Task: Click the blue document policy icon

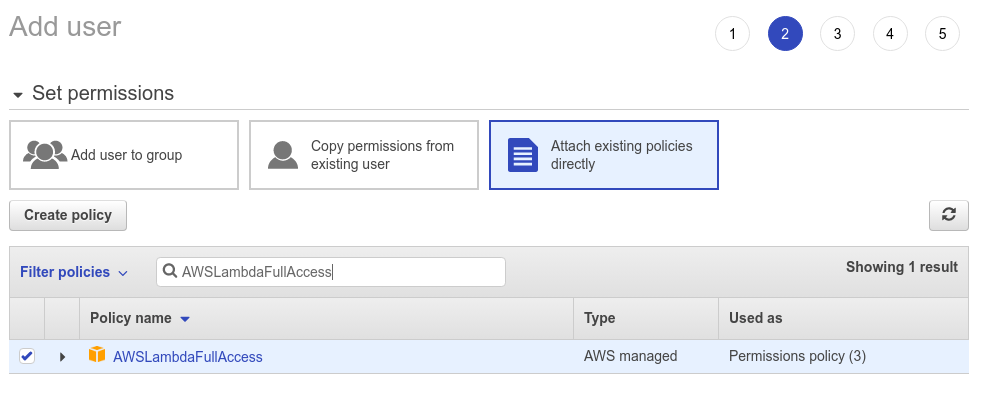Action: 523,155
